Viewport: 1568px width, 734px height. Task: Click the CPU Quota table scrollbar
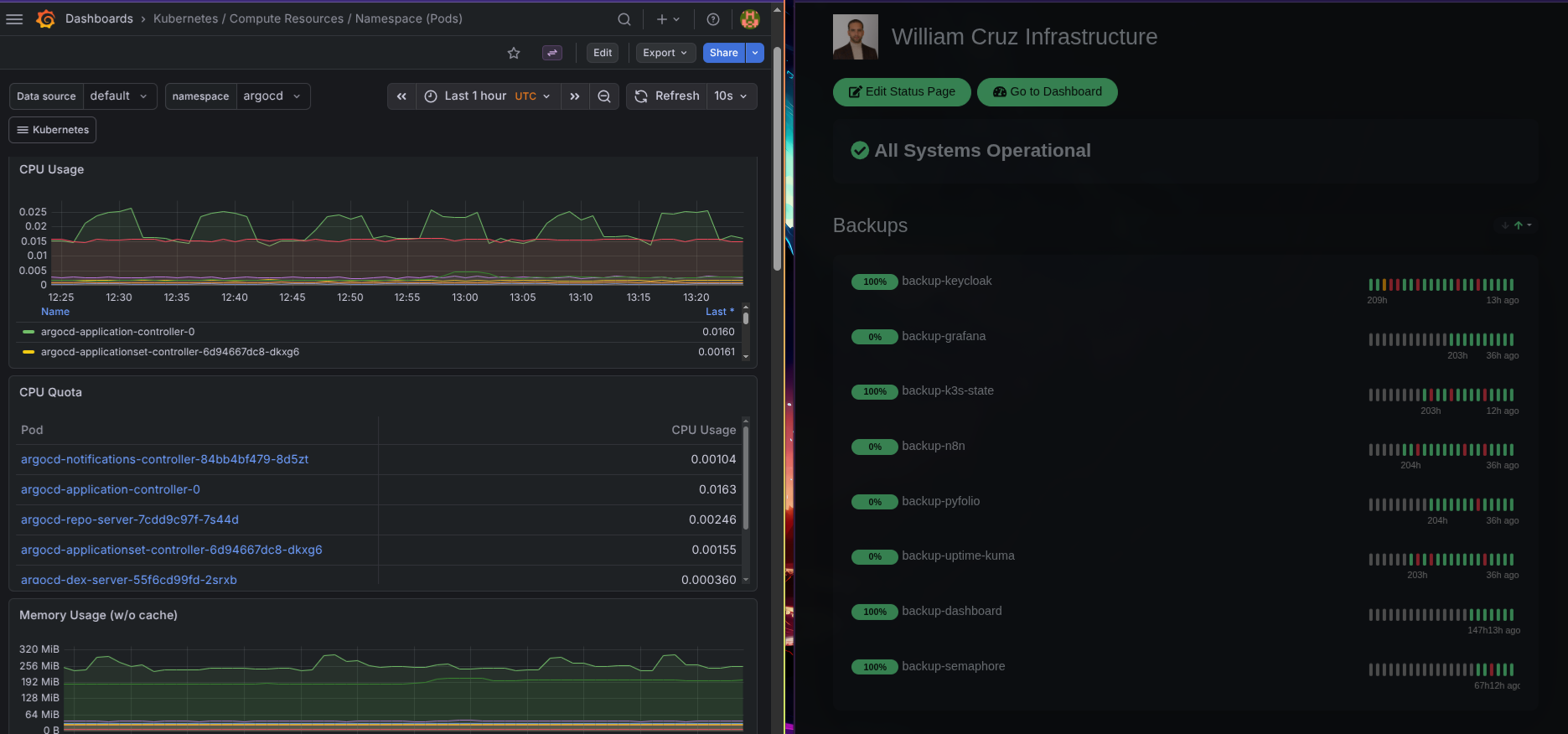(746, 478)
